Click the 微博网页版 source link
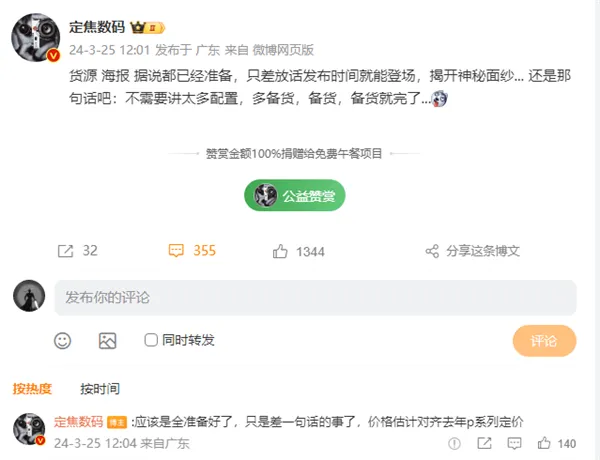This screenshot has width=600, height=460. pyautogui.click(x=283, y=50)
